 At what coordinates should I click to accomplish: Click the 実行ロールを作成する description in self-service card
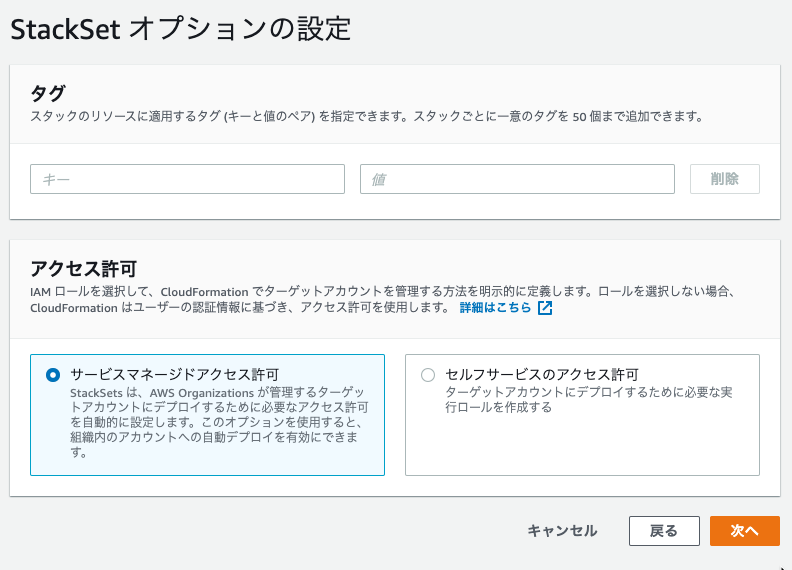pos(588,400)
